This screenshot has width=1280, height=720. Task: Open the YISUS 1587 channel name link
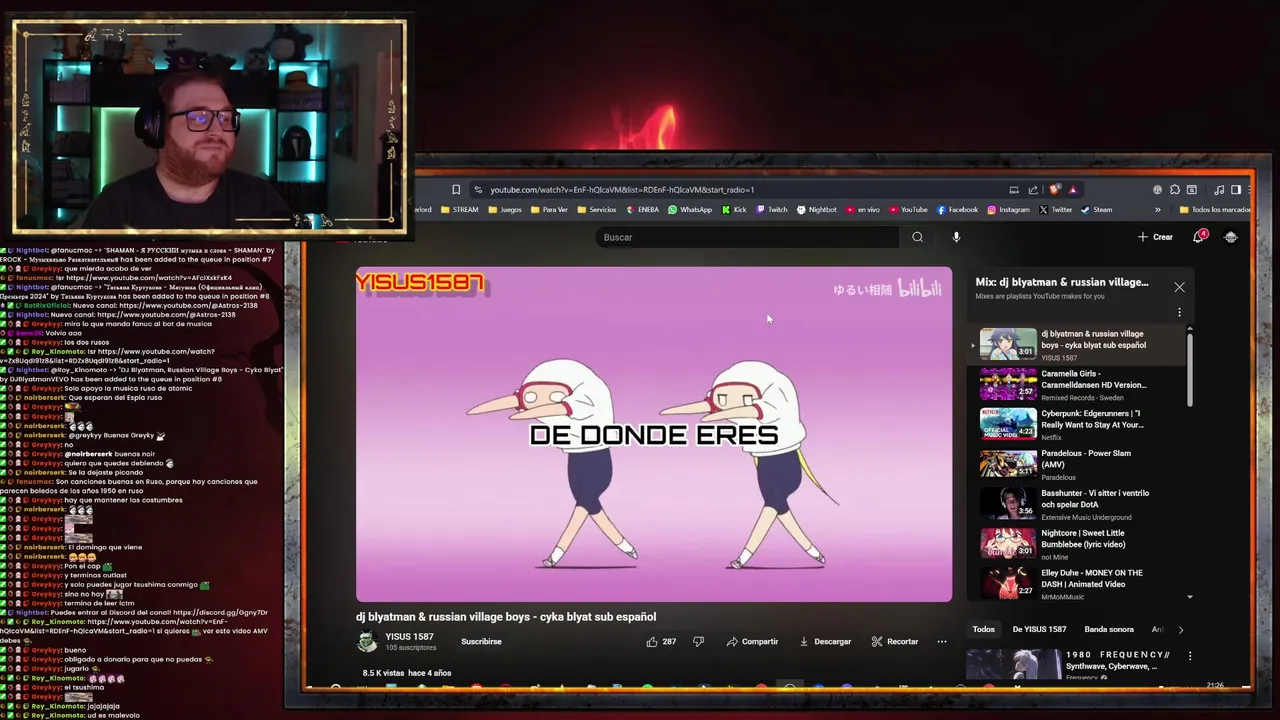pyautogui.click(x=409, y=637)
